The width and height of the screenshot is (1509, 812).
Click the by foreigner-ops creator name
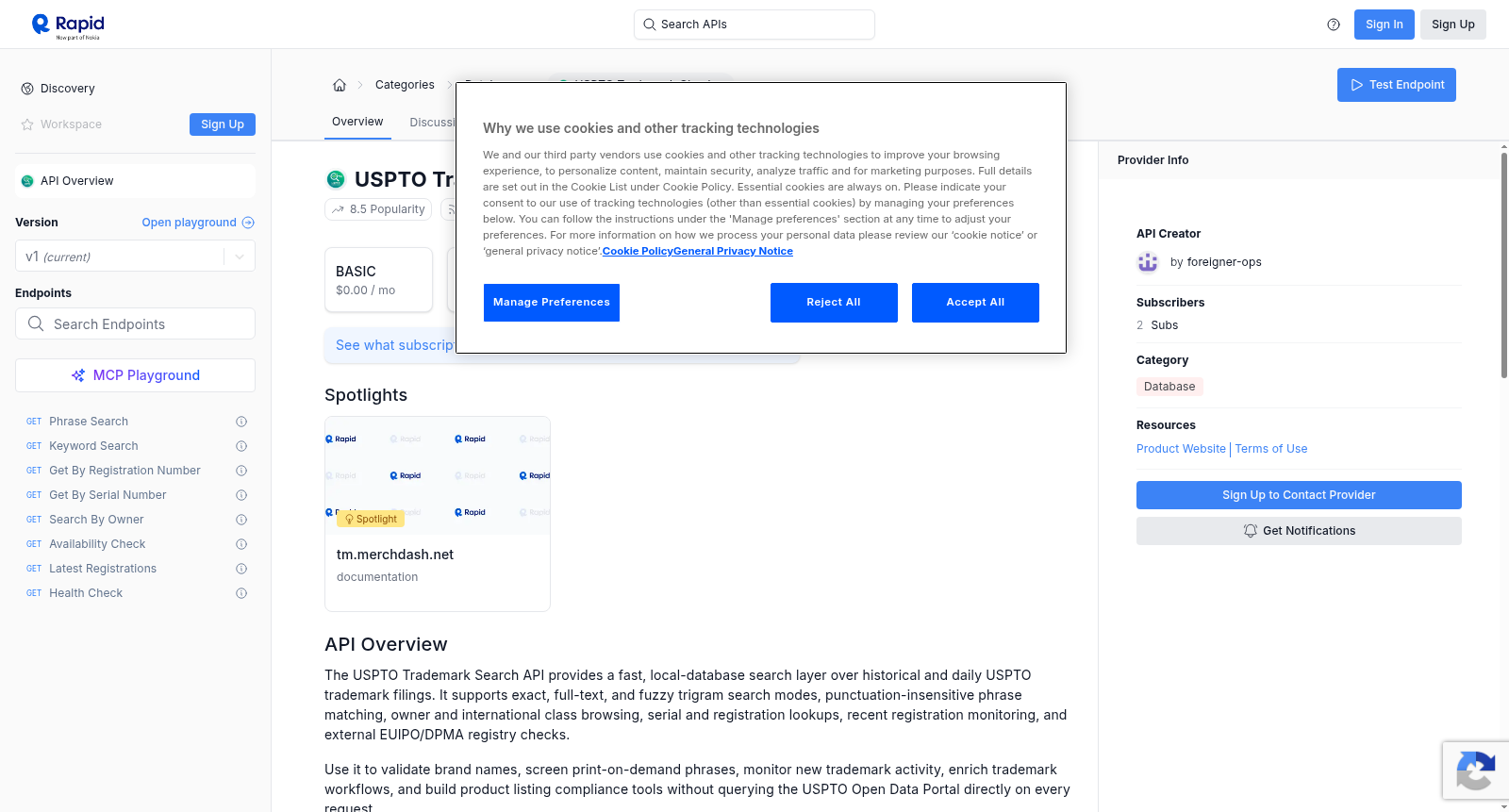pos(1216,262)
